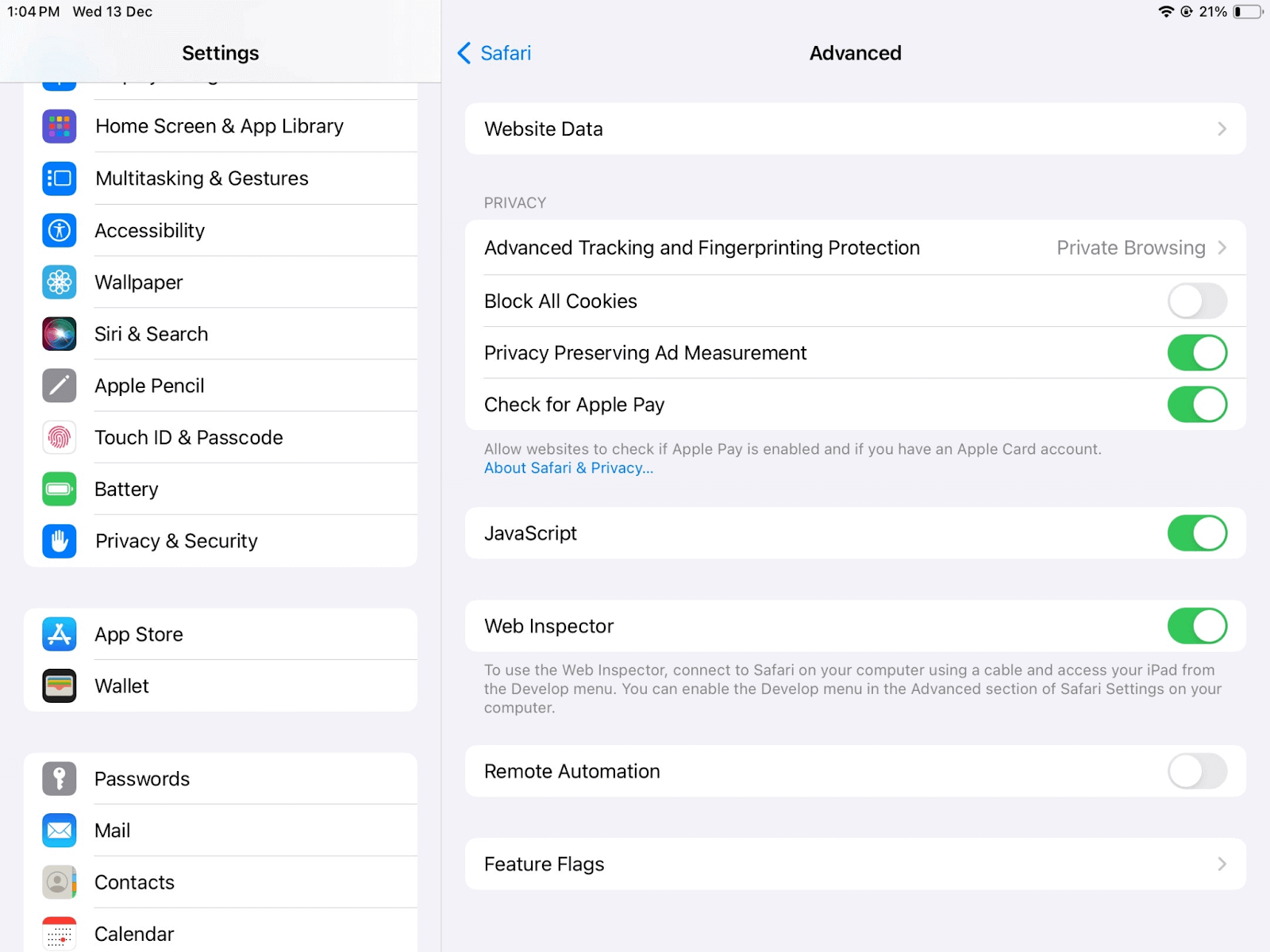Tap the Siri & Search icon
The width and height of the screenshot is (1270, 952).
tap(60, 334)
